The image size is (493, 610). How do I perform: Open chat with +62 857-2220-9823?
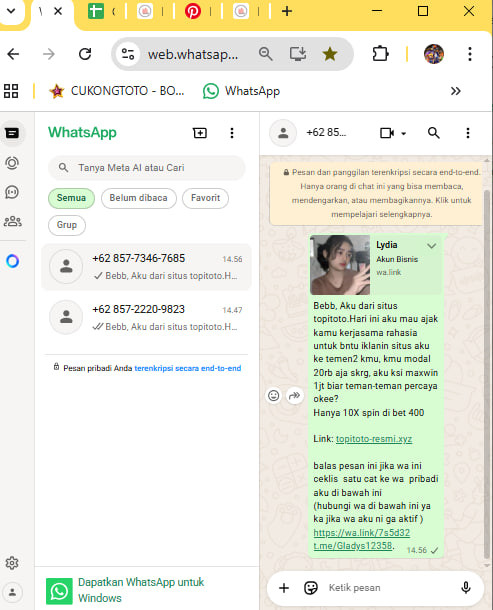click(147, 317)
